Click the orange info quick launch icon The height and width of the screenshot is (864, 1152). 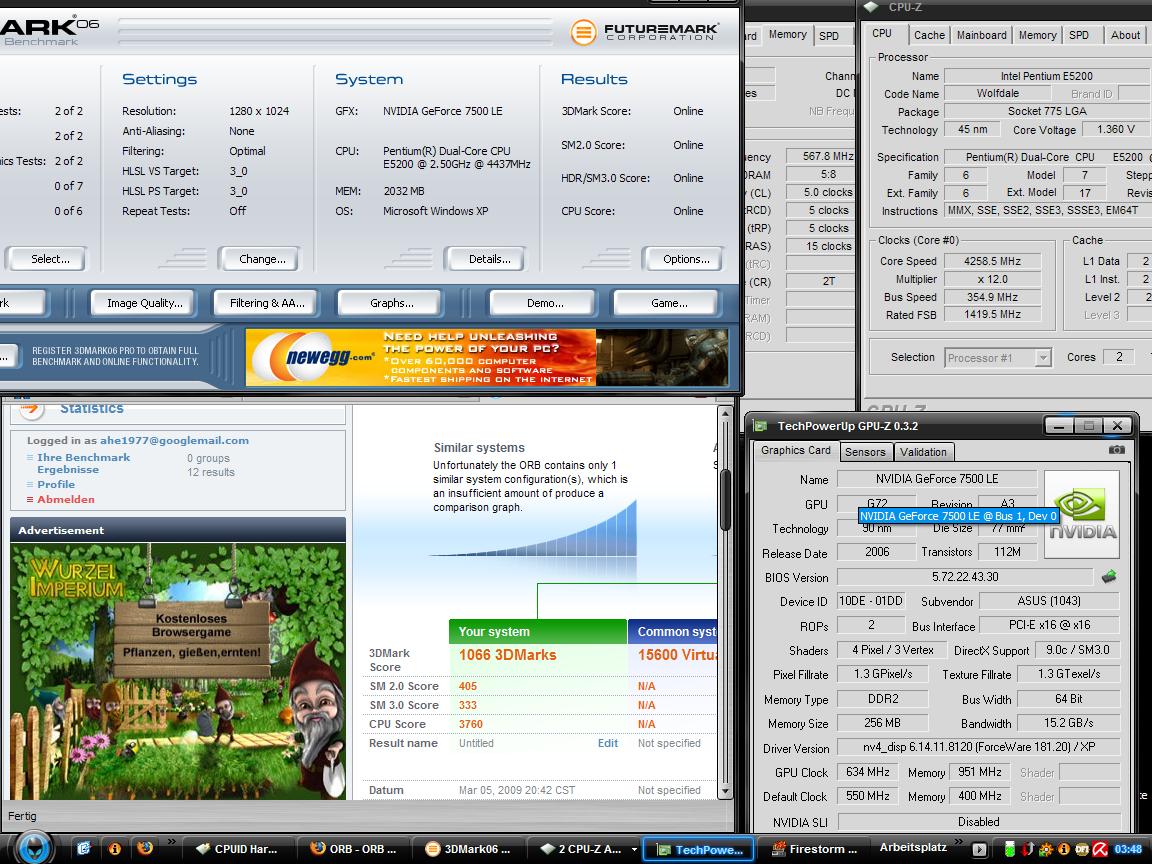115,849
